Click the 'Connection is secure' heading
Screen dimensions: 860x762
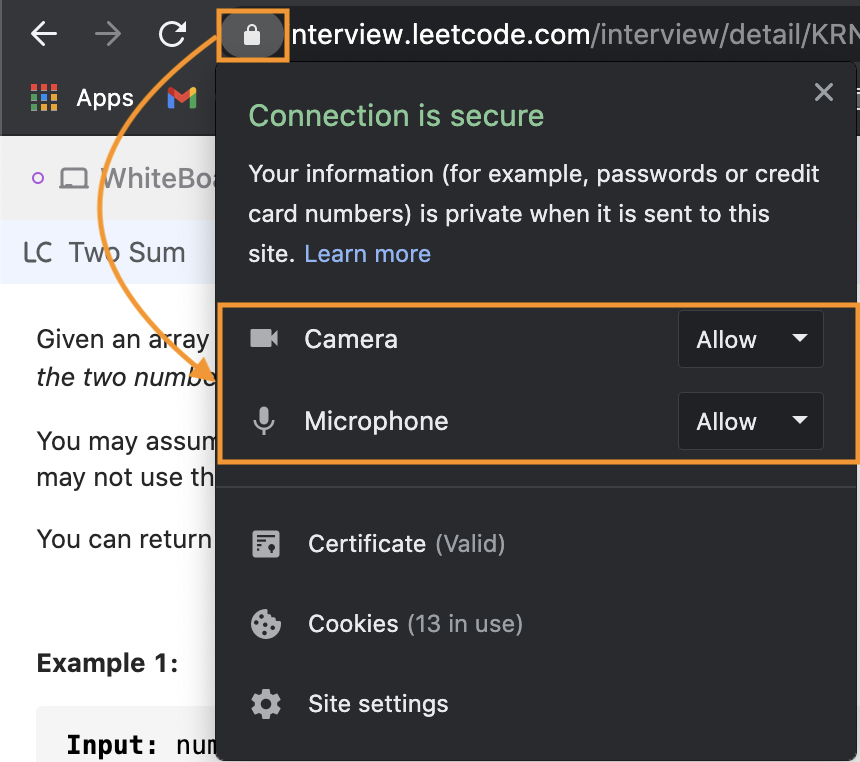point(396,116)
